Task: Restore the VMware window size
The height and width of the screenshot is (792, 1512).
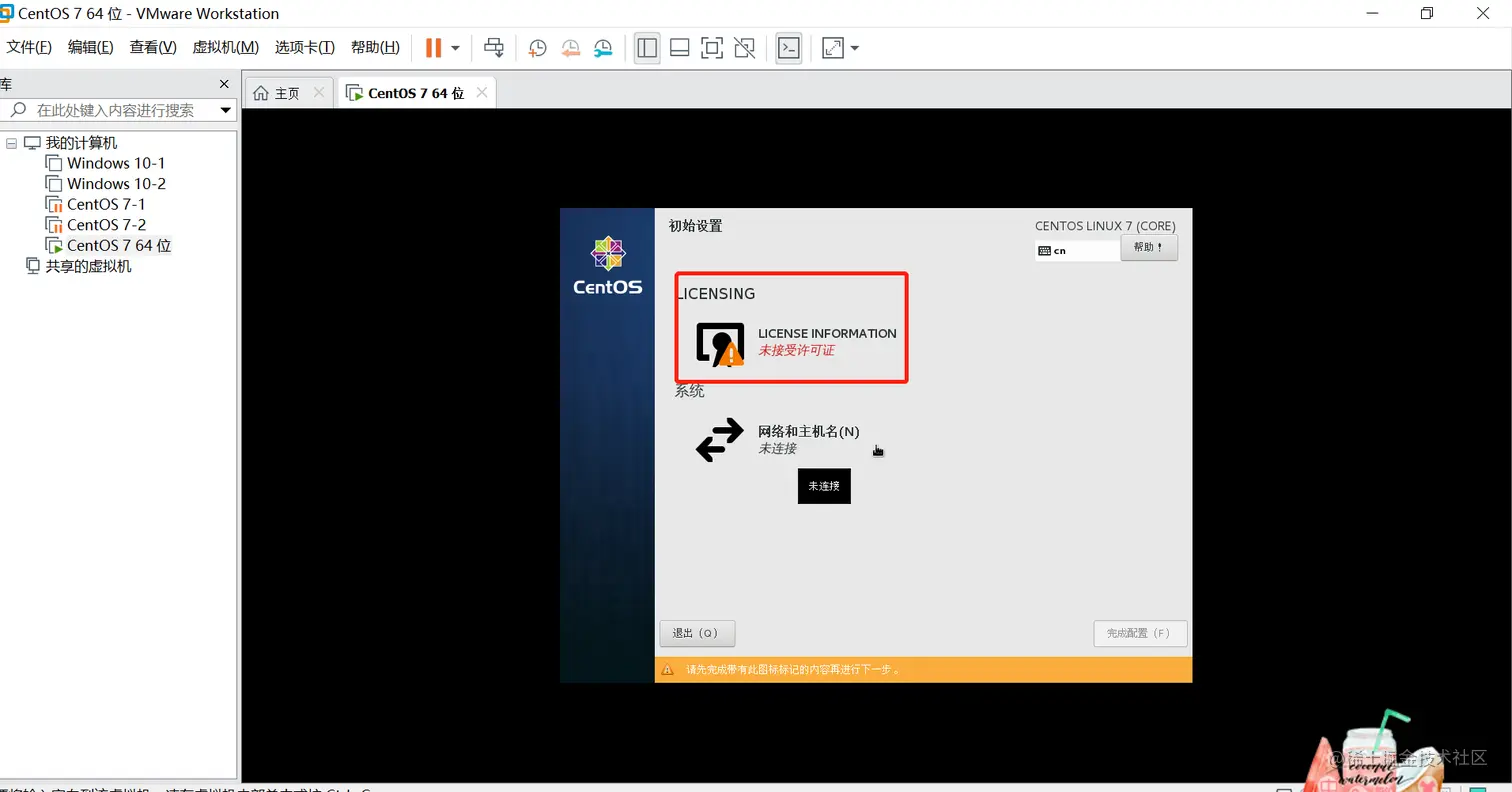Action: pos(1427,13)
